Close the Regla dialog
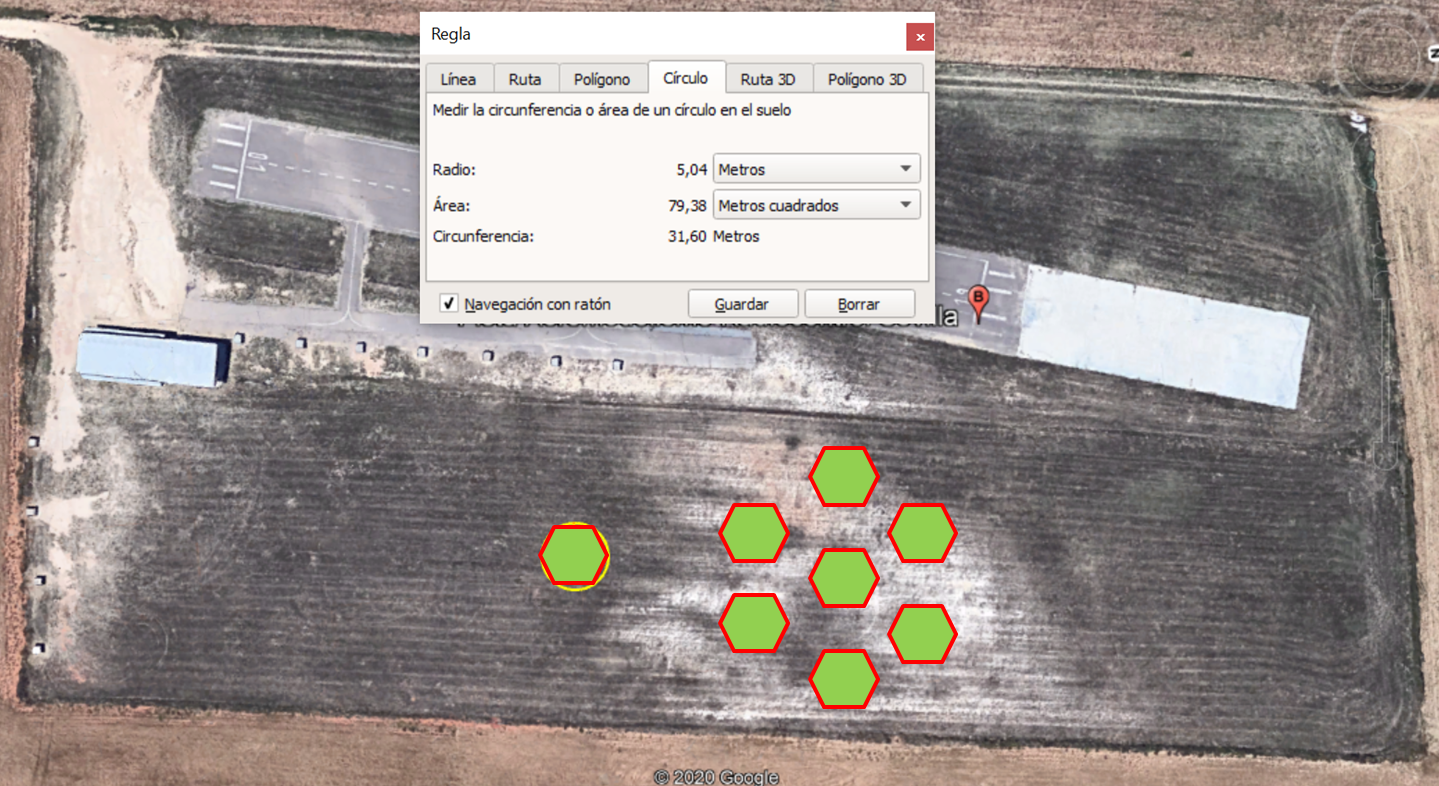Image resolution: width=1439 pixels, height=786 pixels. (x=919, y=37)
